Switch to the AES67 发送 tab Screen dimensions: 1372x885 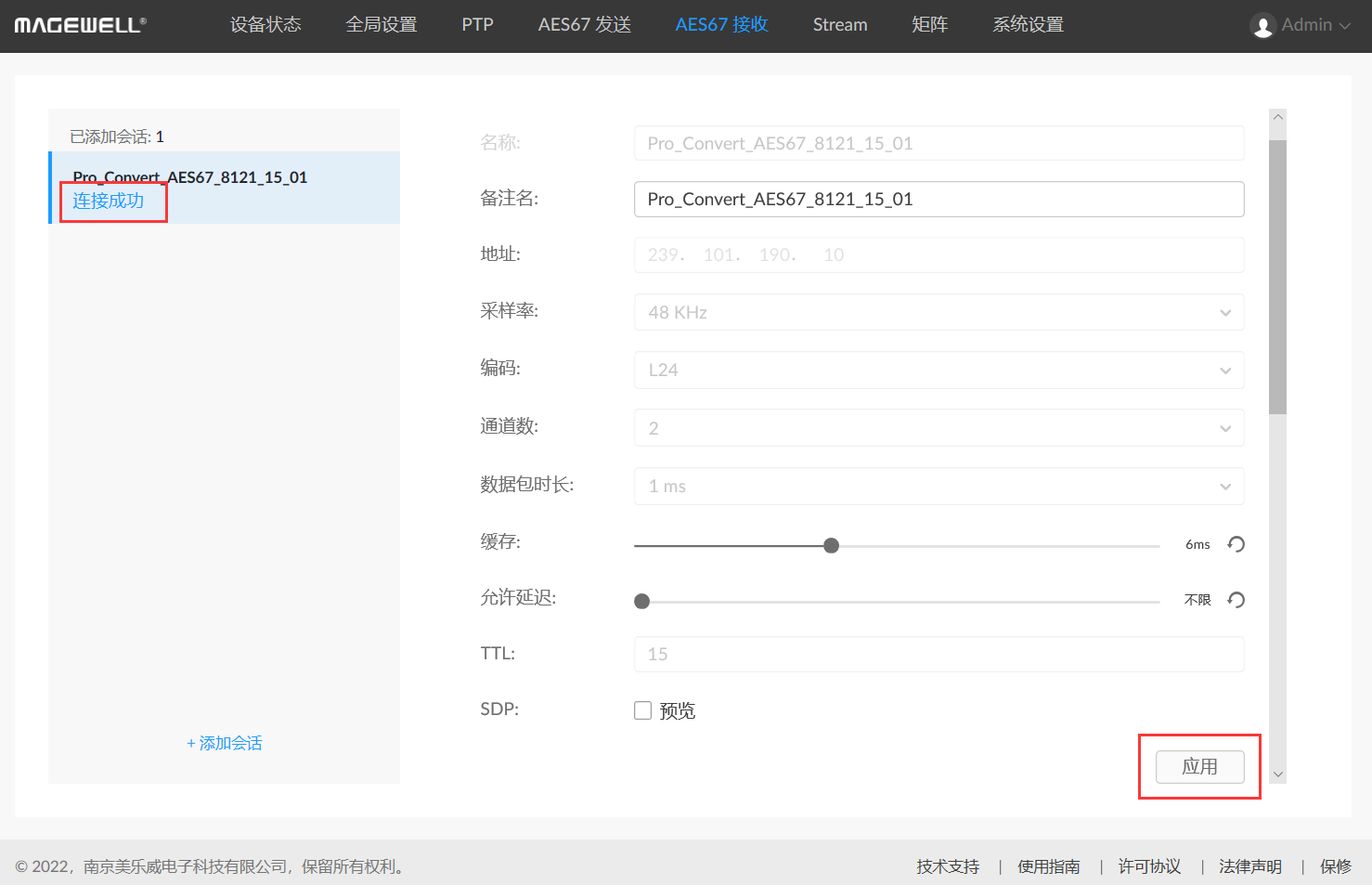pos(584,25)
